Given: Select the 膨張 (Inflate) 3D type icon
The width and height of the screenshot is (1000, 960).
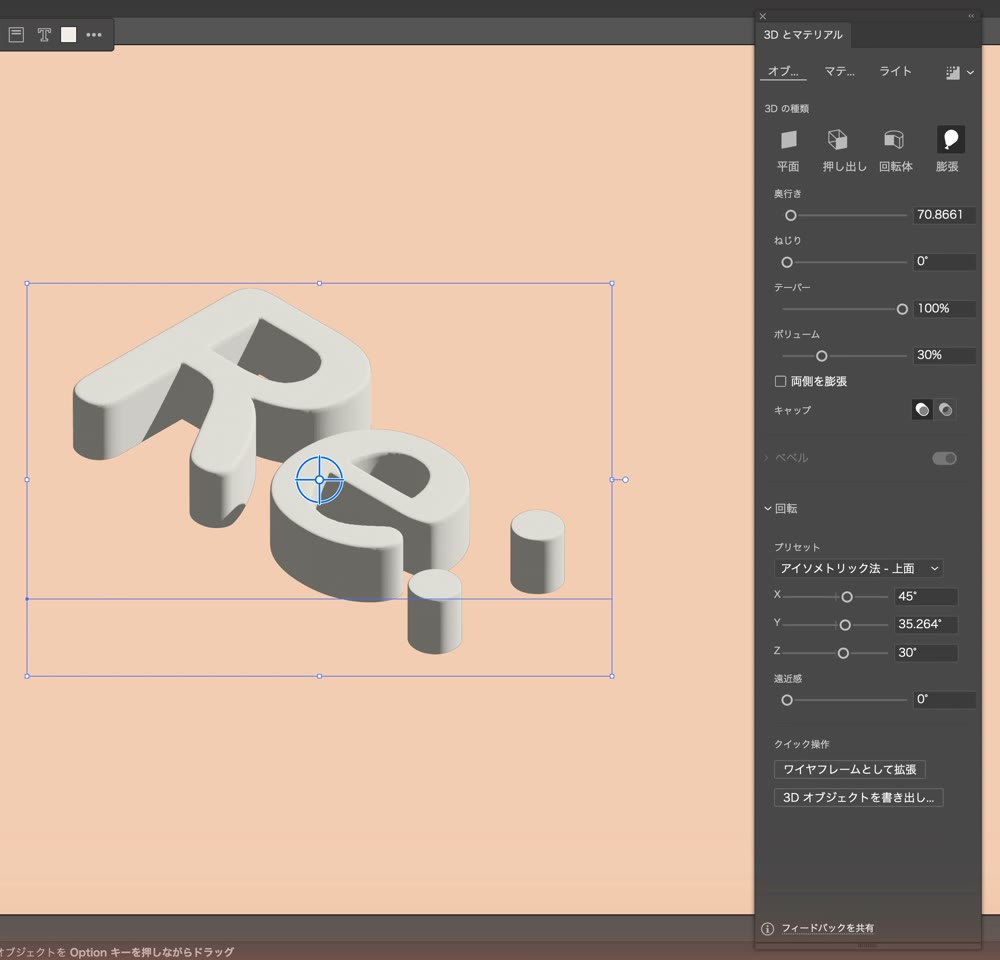Looking at the screenshot, I should click(950, 139).
